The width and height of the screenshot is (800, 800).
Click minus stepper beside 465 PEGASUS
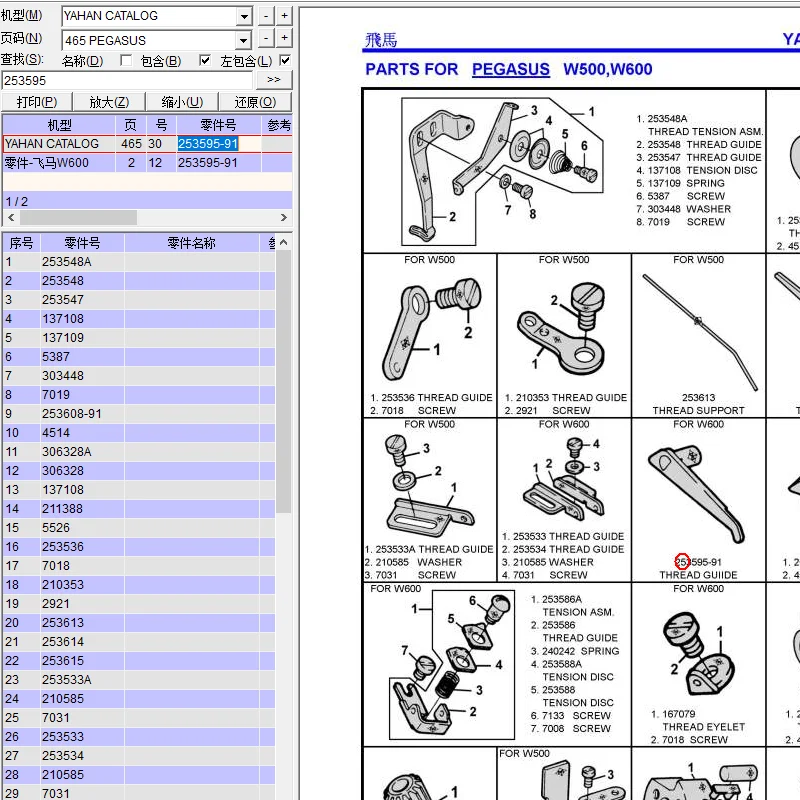[266, 38]
